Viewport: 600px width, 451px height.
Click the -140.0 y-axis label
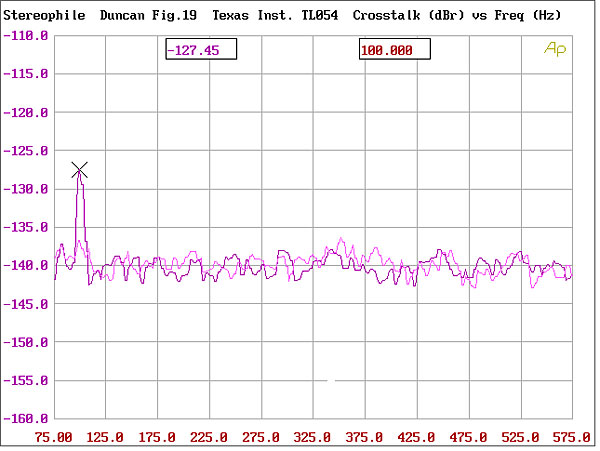(26, 265)
